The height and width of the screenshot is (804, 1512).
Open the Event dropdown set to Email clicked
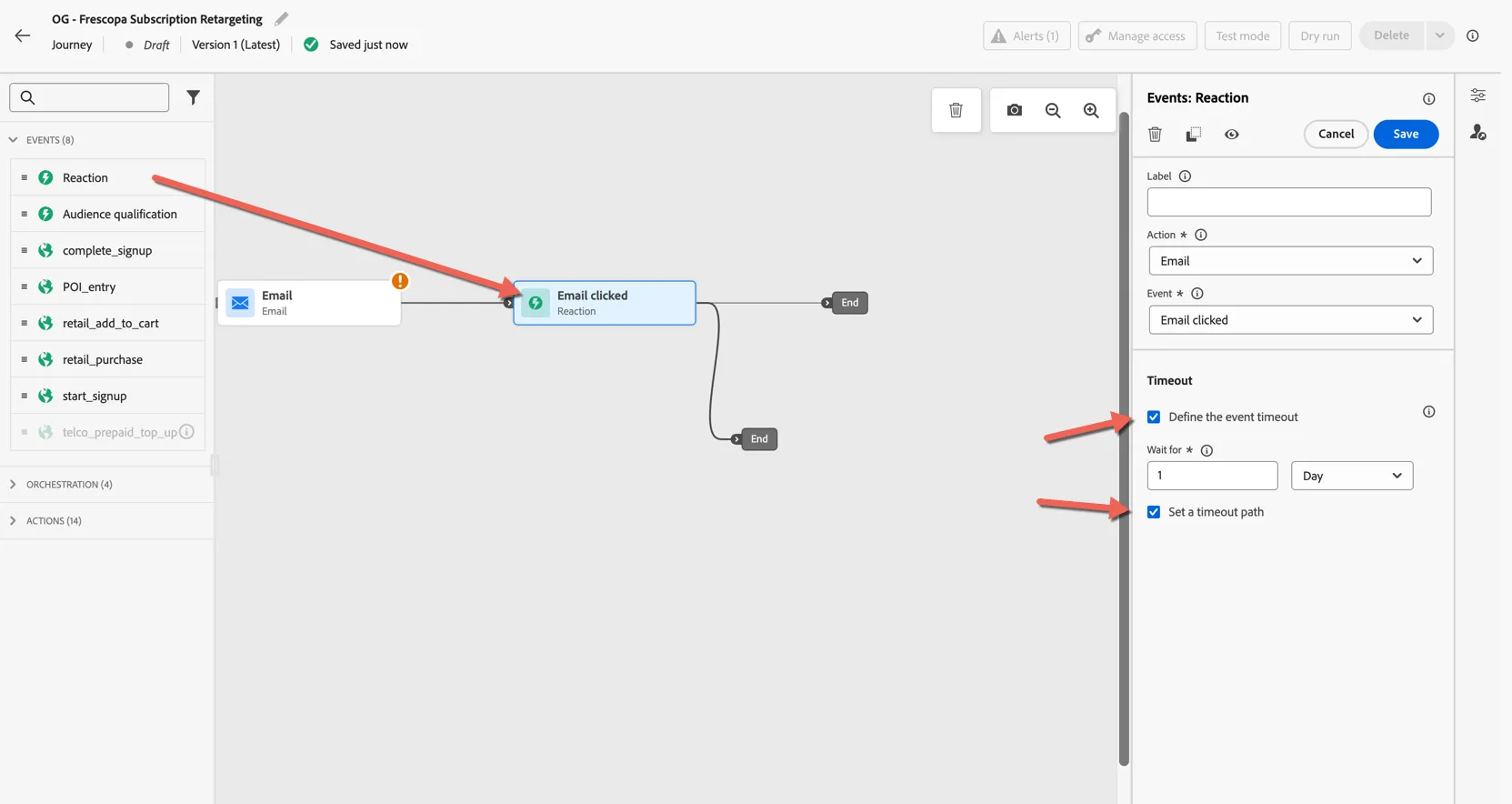pos(1290,320)
